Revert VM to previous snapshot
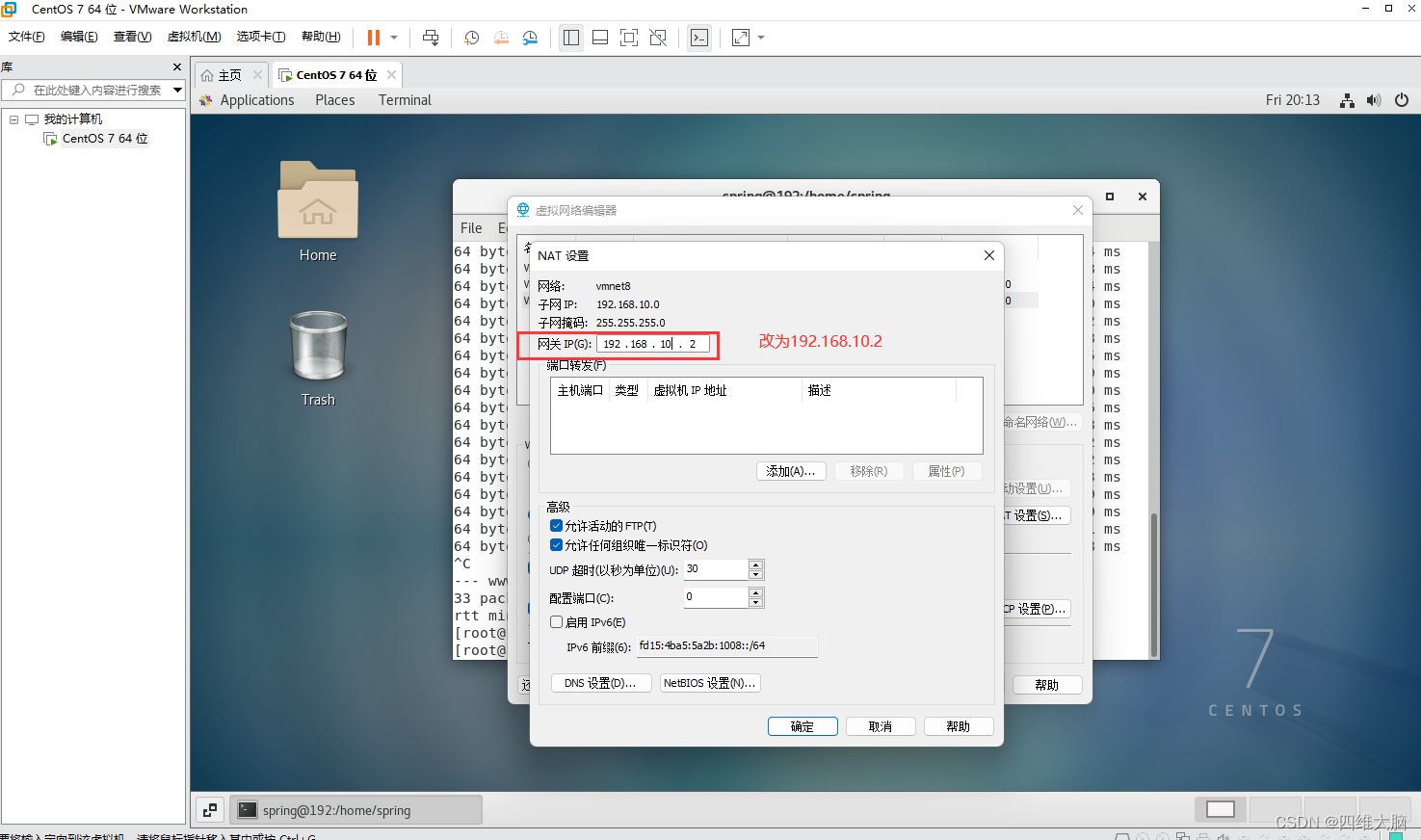The height and width of the screenshot is (840, 1421). point(501,38)
